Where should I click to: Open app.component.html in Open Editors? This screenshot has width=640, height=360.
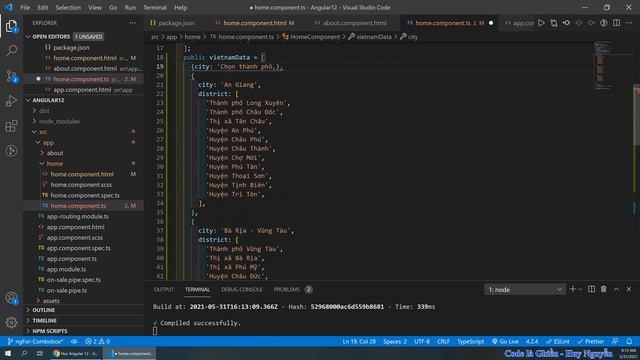82,90
